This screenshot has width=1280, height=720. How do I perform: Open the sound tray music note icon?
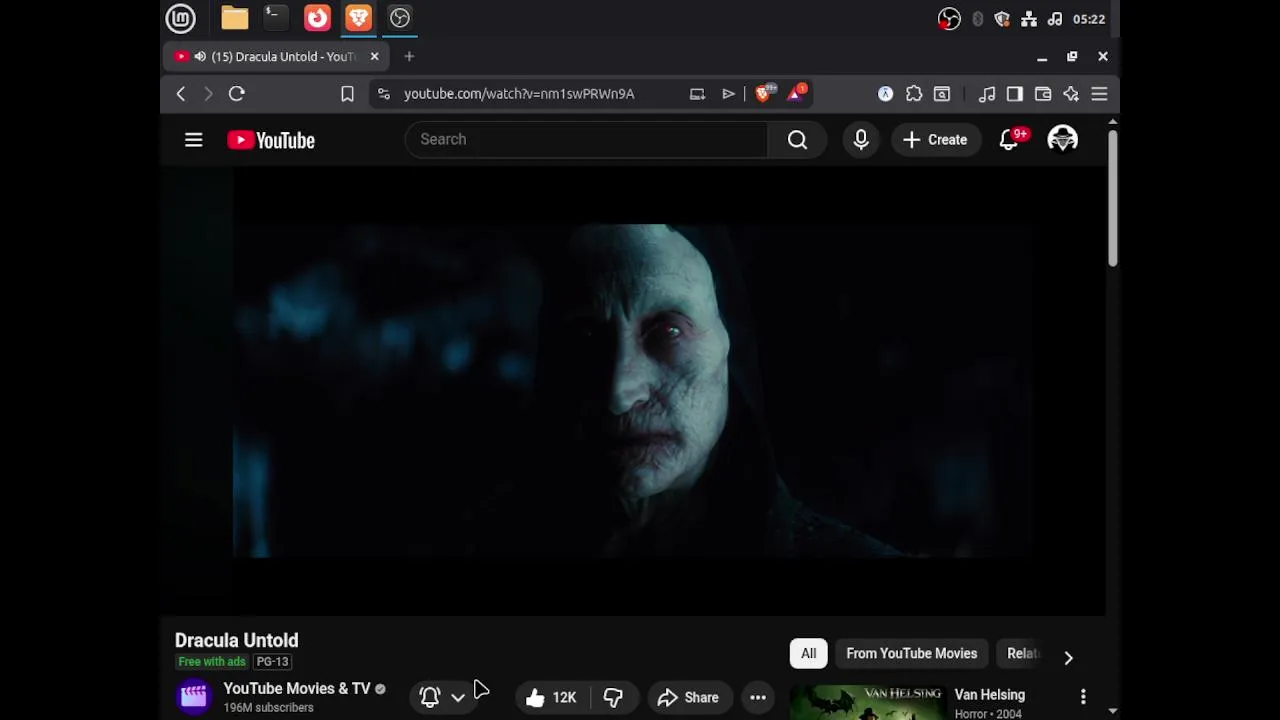1055,19
